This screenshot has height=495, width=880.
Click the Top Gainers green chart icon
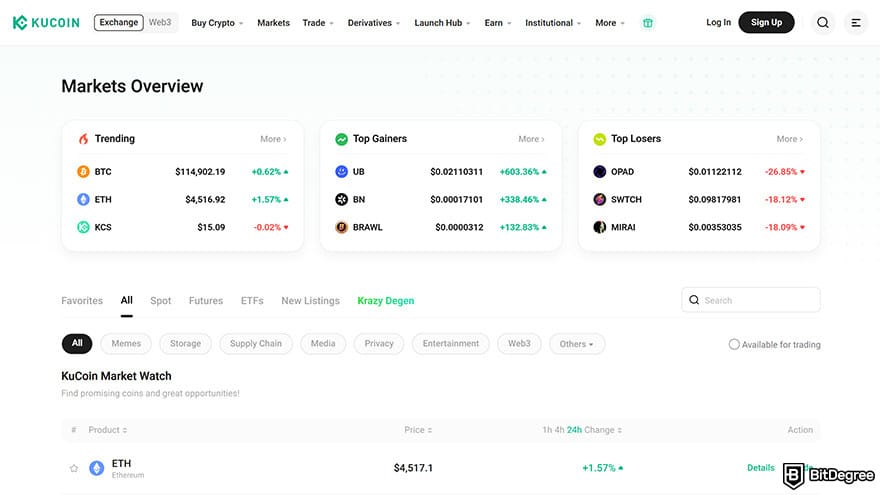[341, 139]
